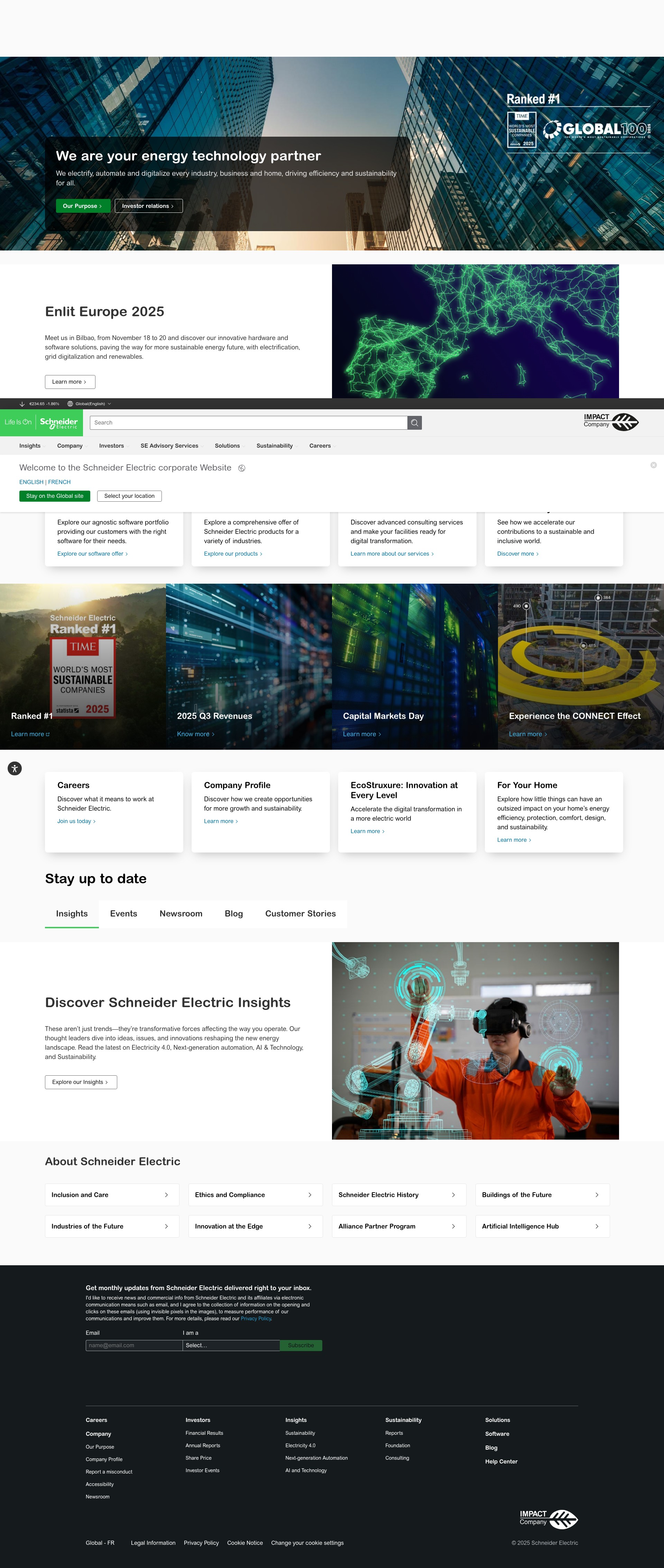The height and width of the screenshot is (1568, 664).
Task: Click the FRENCH language link
Action: coord(59,482)
